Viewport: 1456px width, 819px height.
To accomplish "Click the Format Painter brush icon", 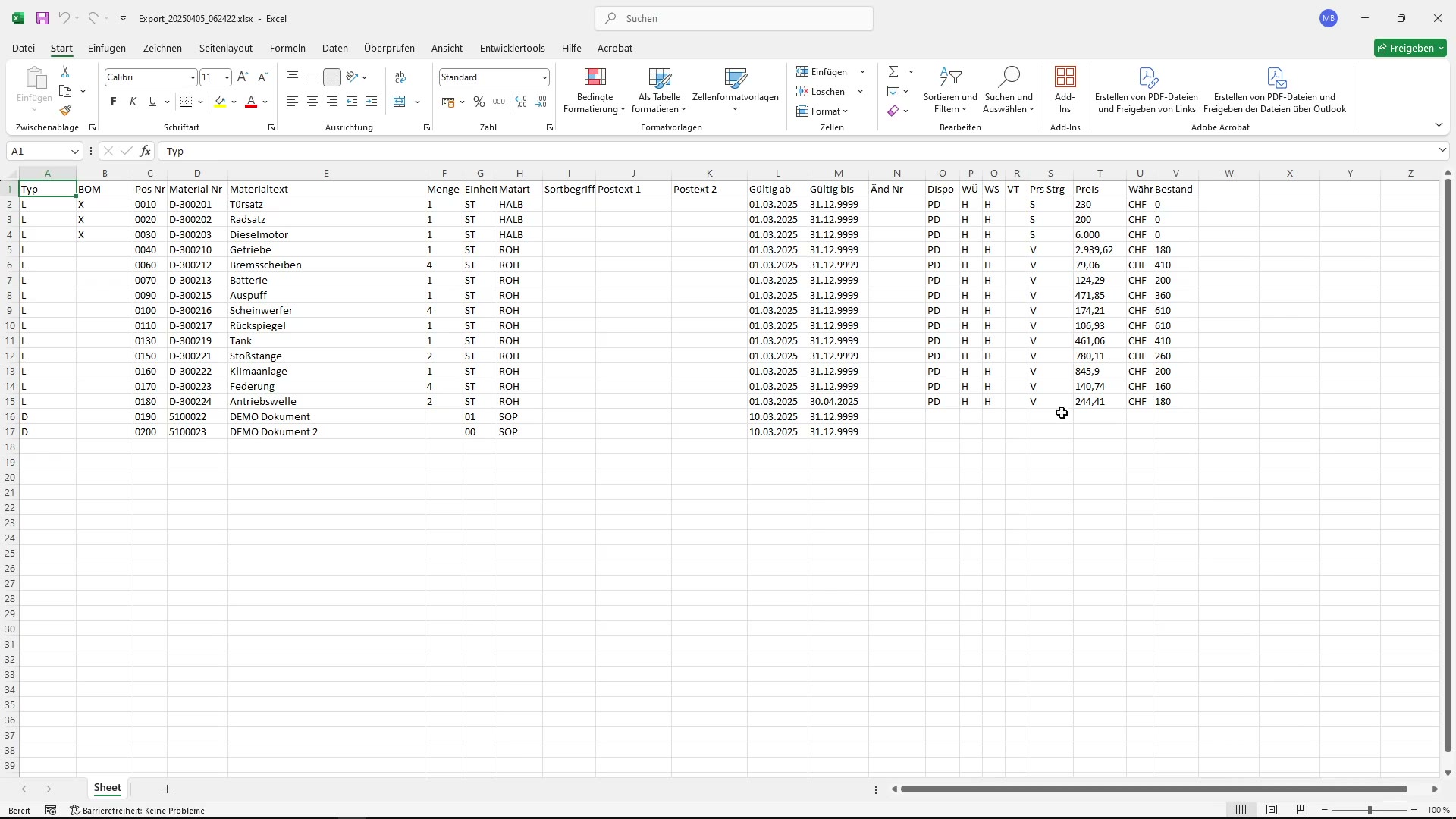I will pos(65,111).
